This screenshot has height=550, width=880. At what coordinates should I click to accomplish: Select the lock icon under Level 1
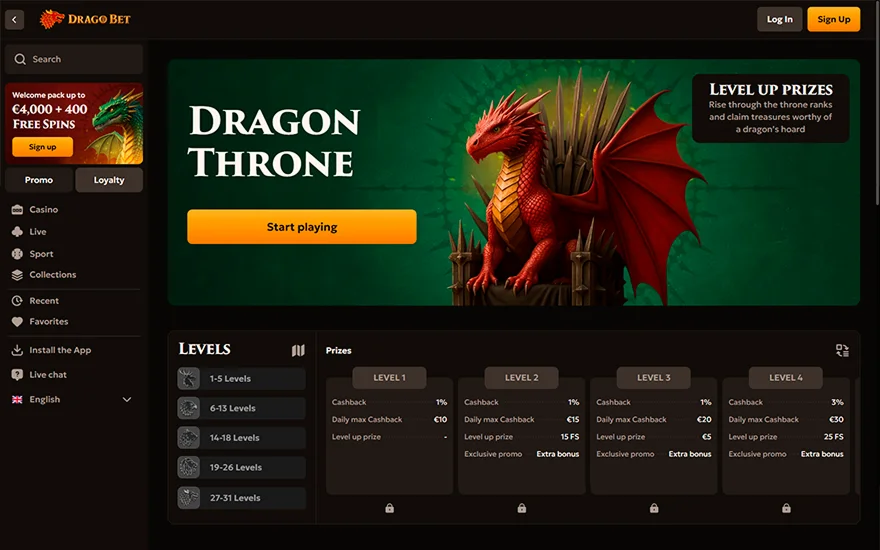click(389, 508)
